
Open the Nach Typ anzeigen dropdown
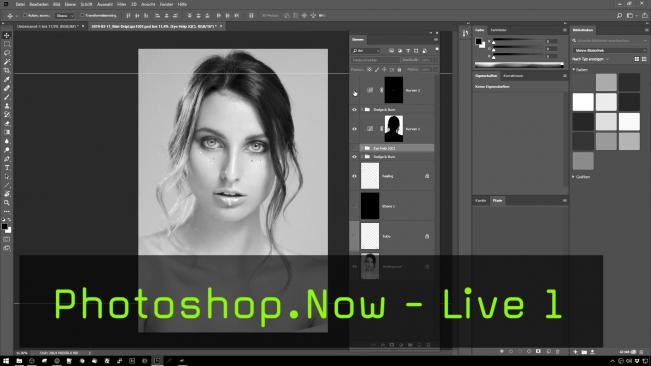pos(590,59)
